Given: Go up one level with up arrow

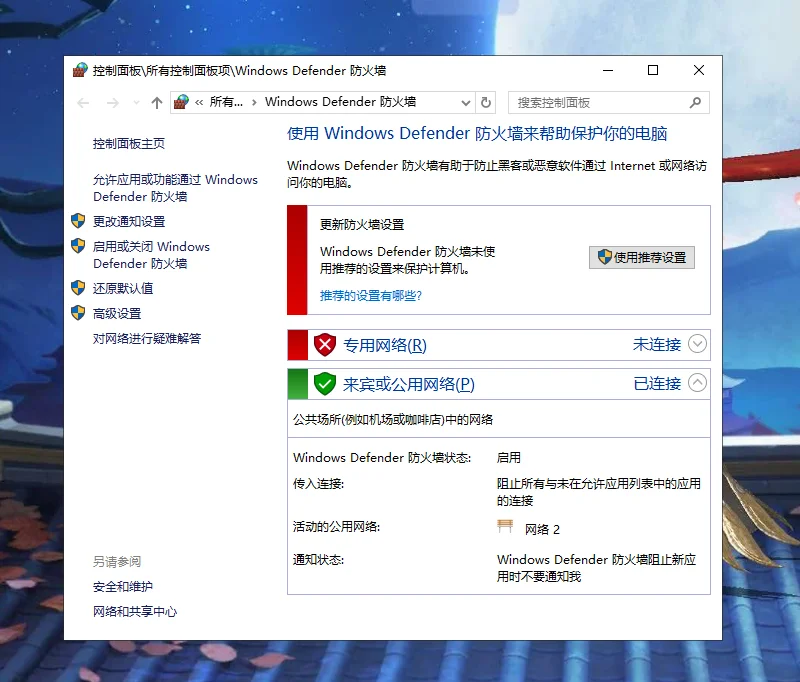Looking at the screenshot, I should tap(157, 103).
